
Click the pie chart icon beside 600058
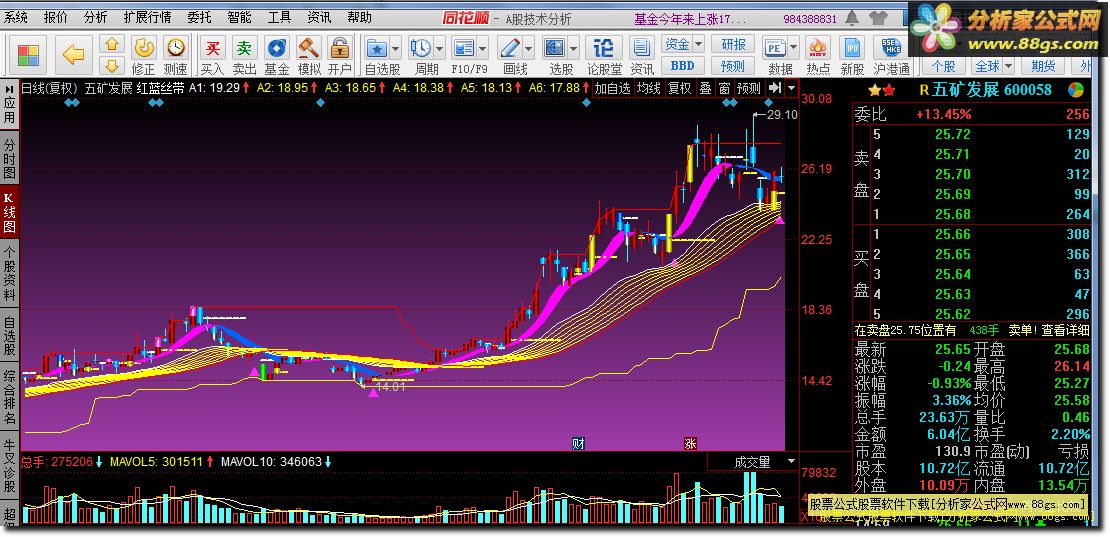pos(1075,90)
